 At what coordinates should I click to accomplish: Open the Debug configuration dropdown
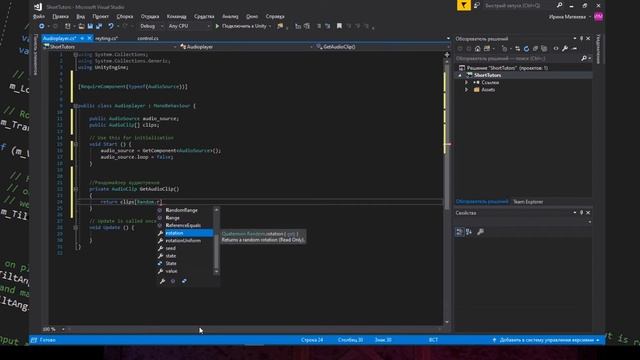151,26
